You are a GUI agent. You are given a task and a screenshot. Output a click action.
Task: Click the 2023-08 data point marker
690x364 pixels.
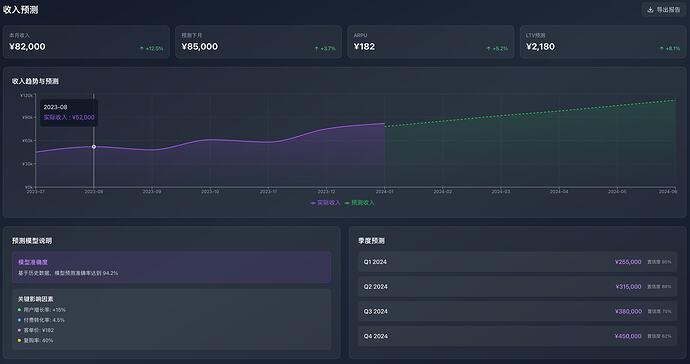94,147
